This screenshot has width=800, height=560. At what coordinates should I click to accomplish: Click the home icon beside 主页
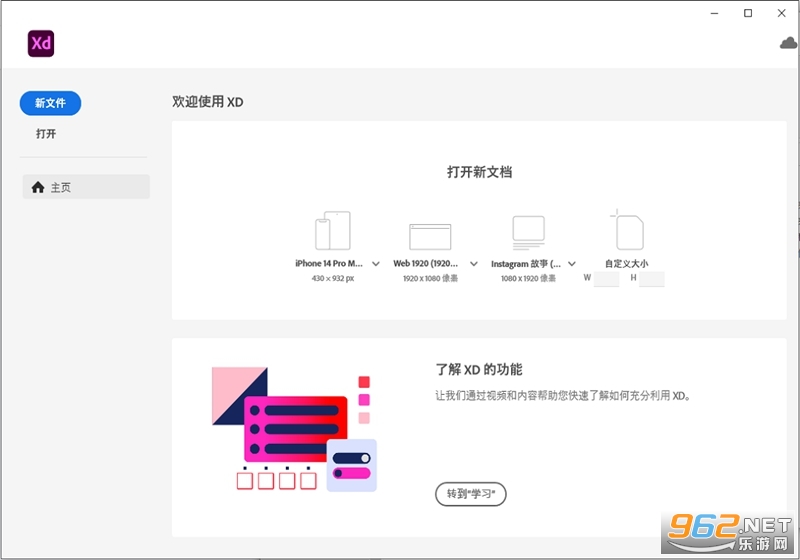[38, 187]
